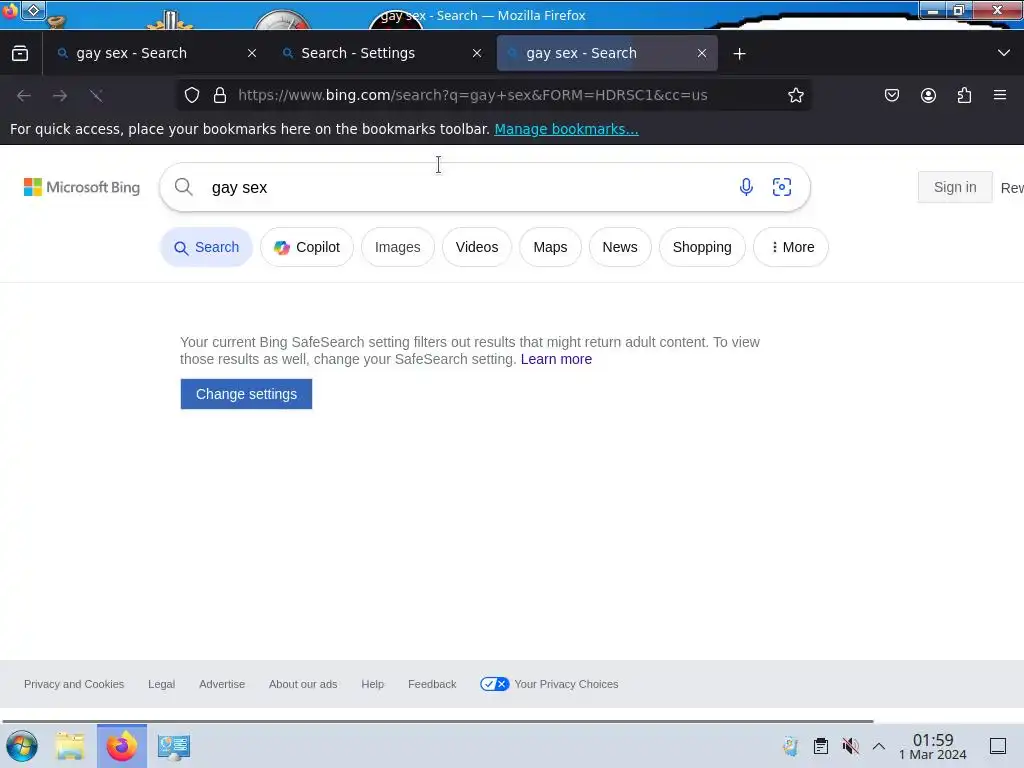
Task: Open Legal footer link
Action: 161,684
